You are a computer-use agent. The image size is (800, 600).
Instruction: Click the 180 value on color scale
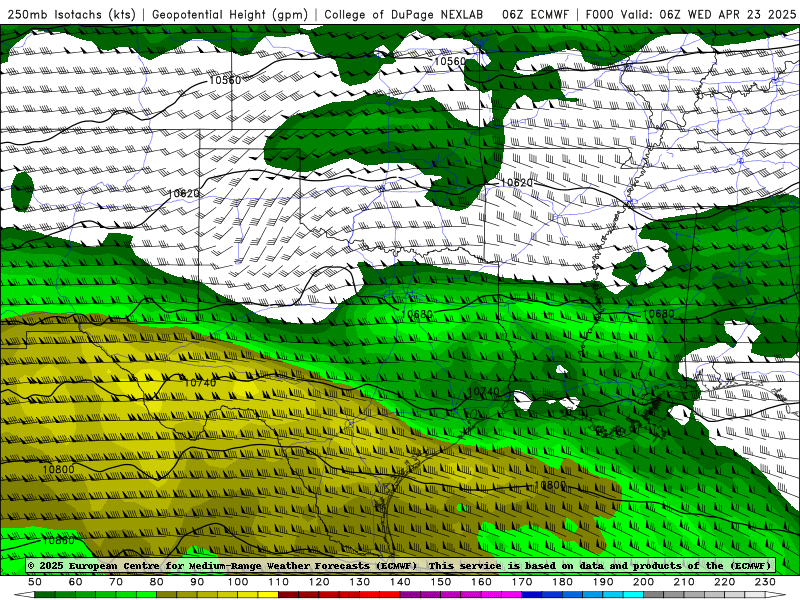pyautogui.click(x=562, y=582)
